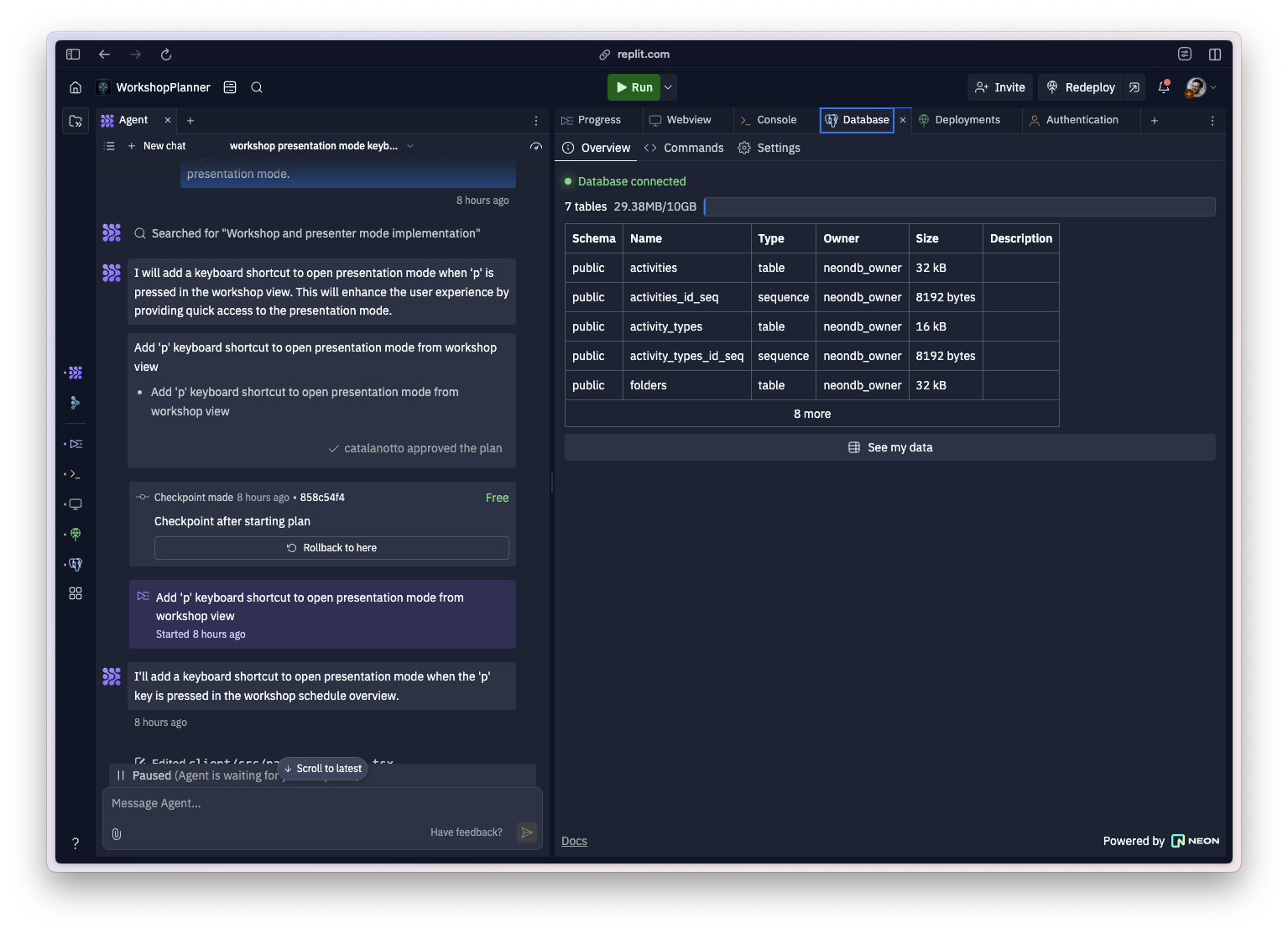Screen dimensions: 1288x934
Task: Open the search magnifier in the header
Action: point(257,87)
